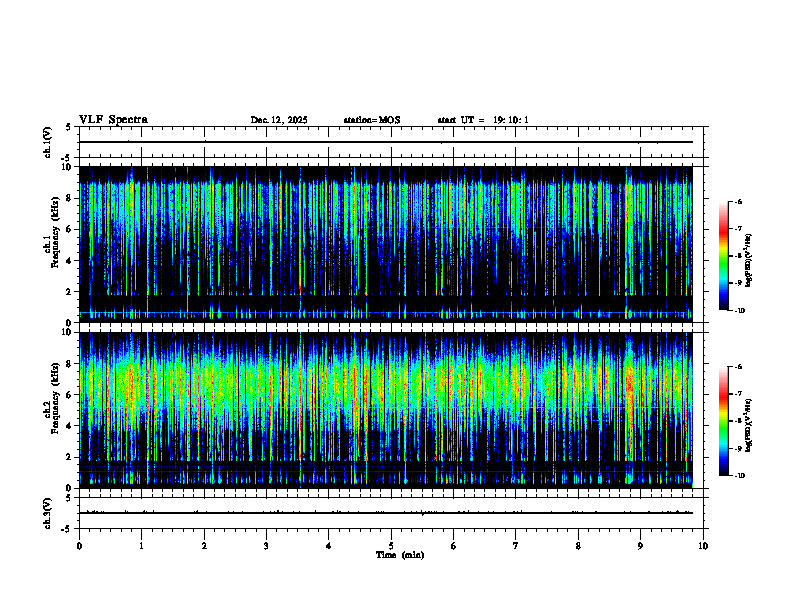
Task: Click time axis tick label "7"
Action: [x=516, y=546]
